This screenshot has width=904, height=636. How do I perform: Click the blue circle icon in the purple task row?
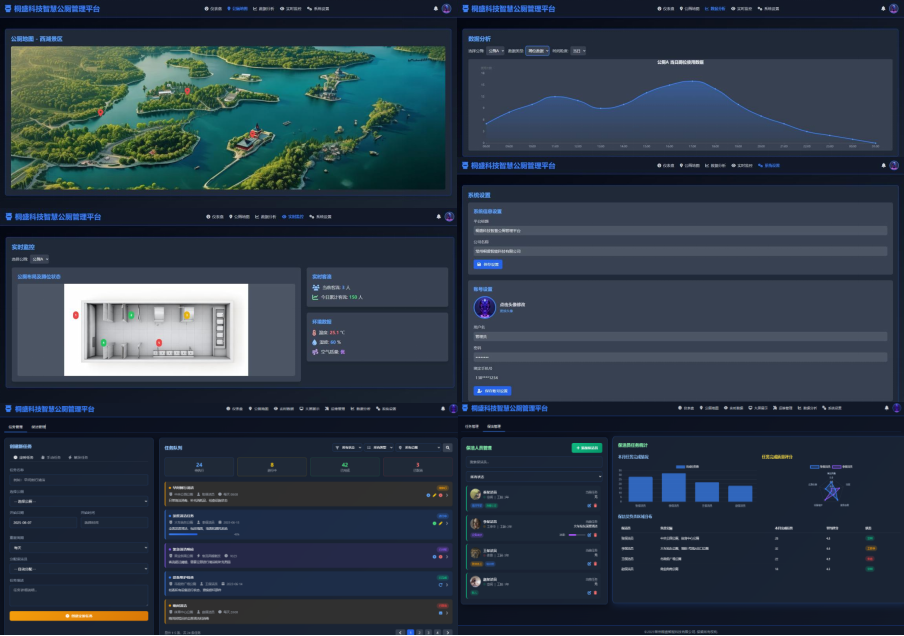point(435,557)
